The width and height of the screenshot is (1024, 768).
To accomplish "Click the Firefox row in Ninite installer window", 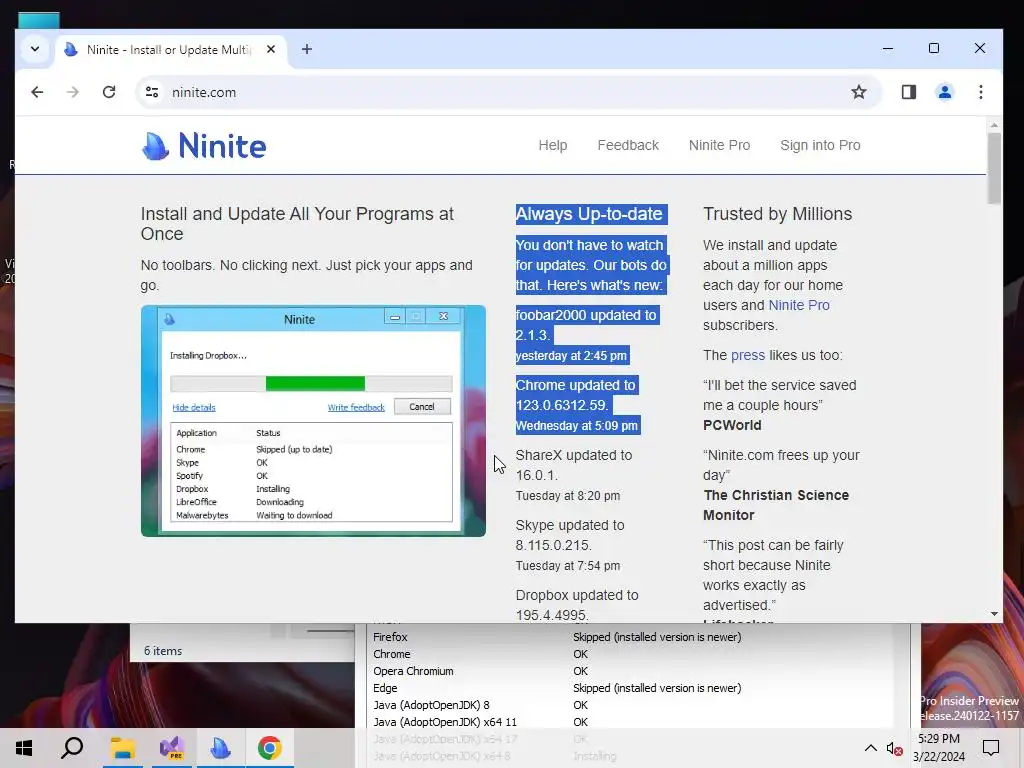I will pyautogui.click(x=630, y=637).
